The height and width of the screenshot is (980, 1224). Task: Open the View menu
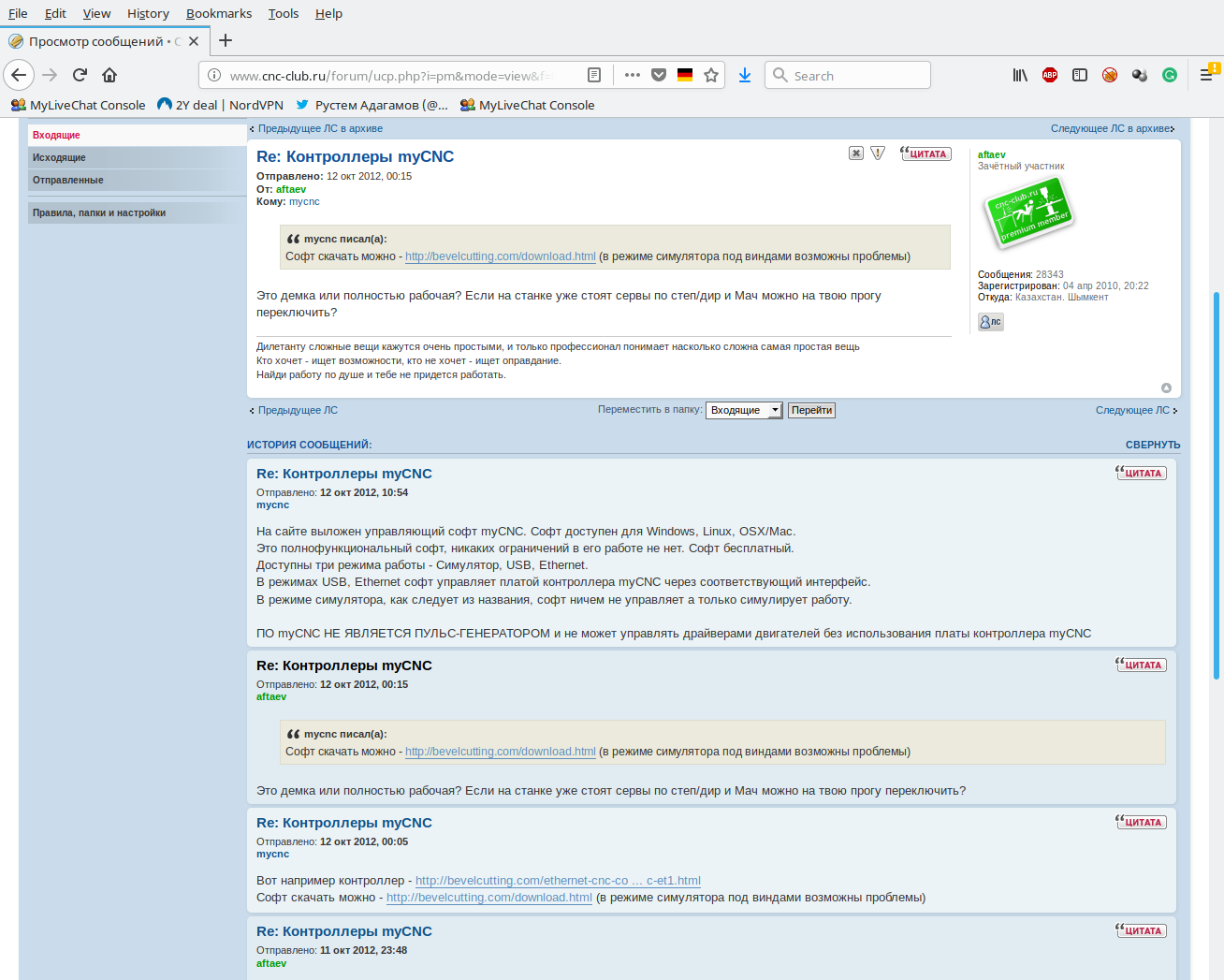(x=96, y=13)
